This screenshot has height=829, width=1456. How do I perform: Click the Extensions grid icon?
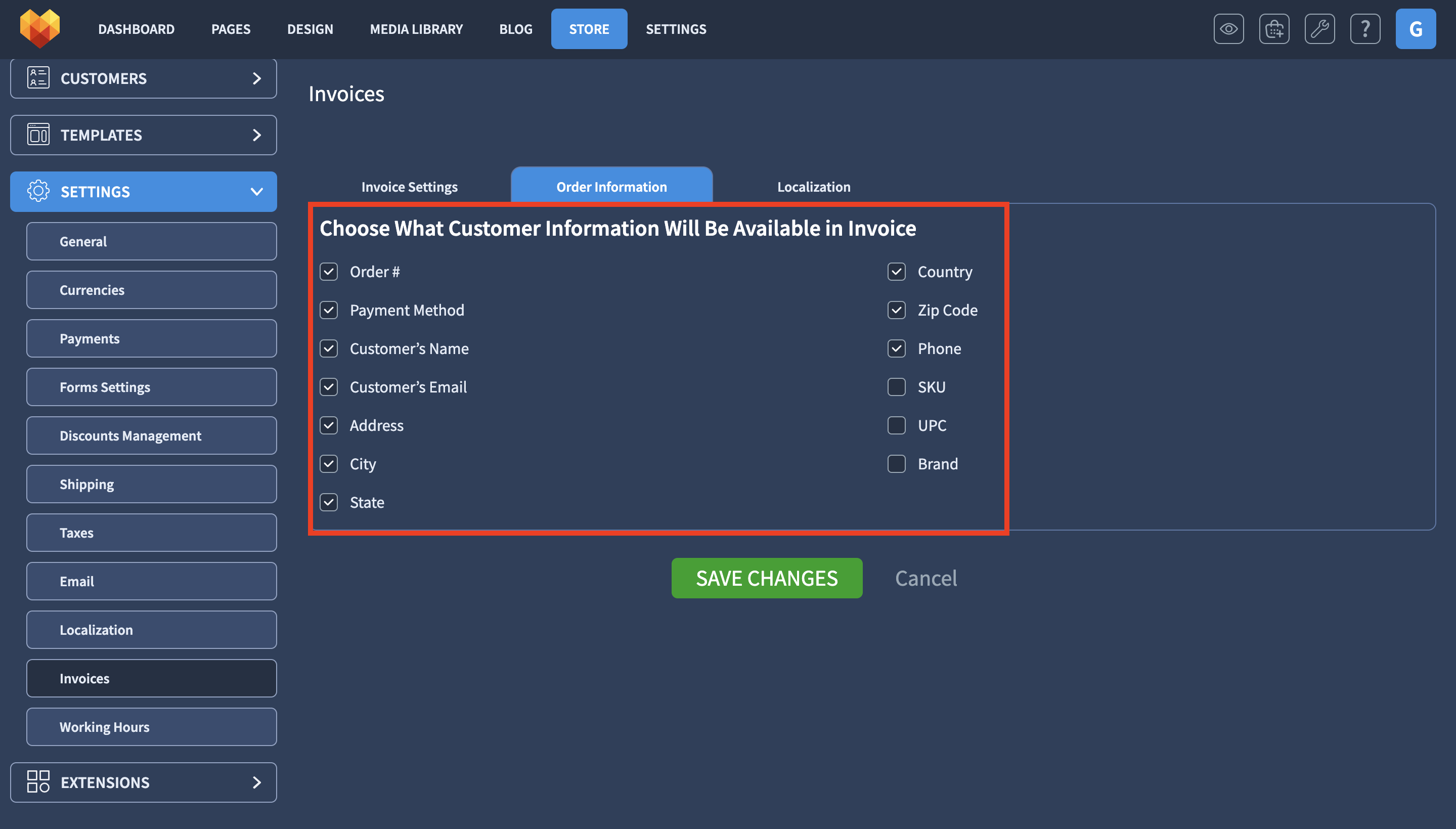click(x=38, y=782)
